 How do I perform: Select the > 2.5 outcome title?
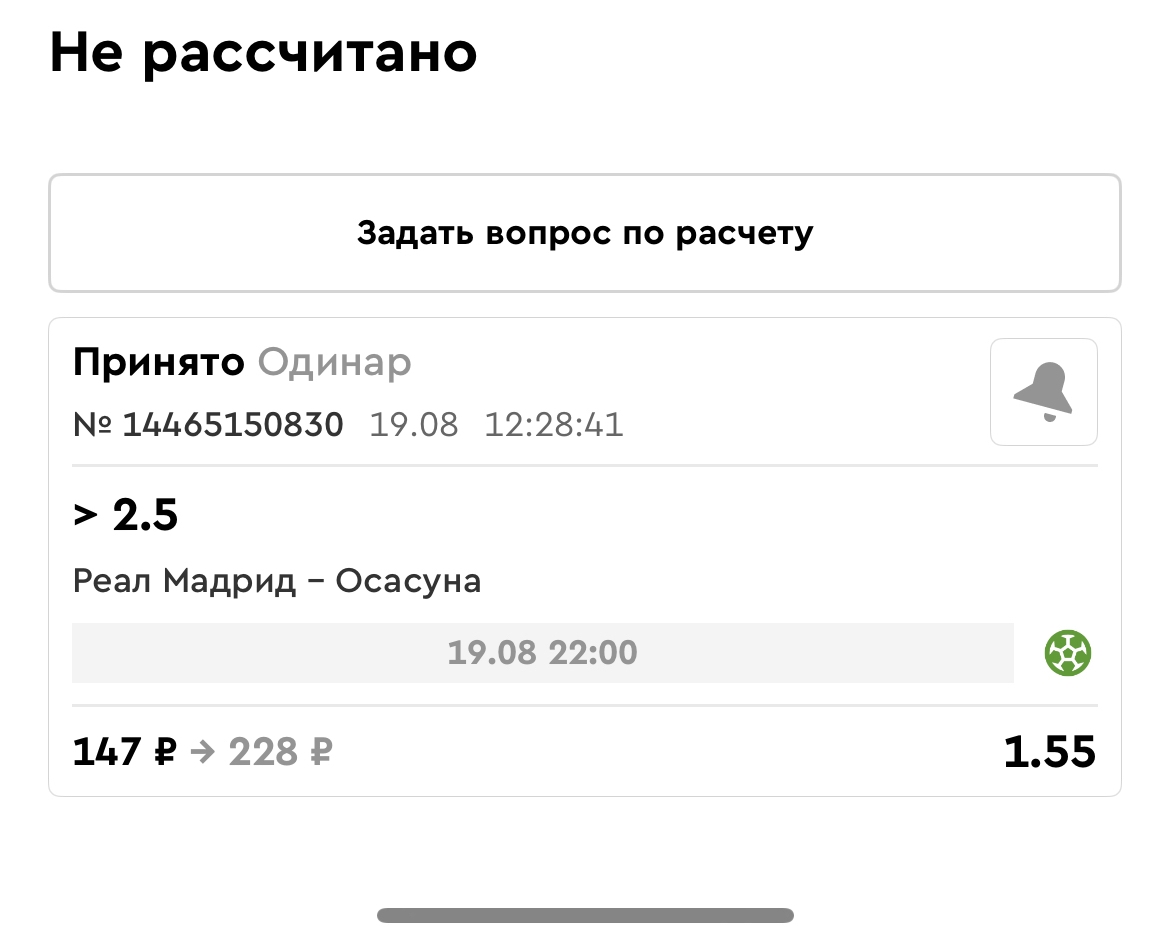[126, 516]
